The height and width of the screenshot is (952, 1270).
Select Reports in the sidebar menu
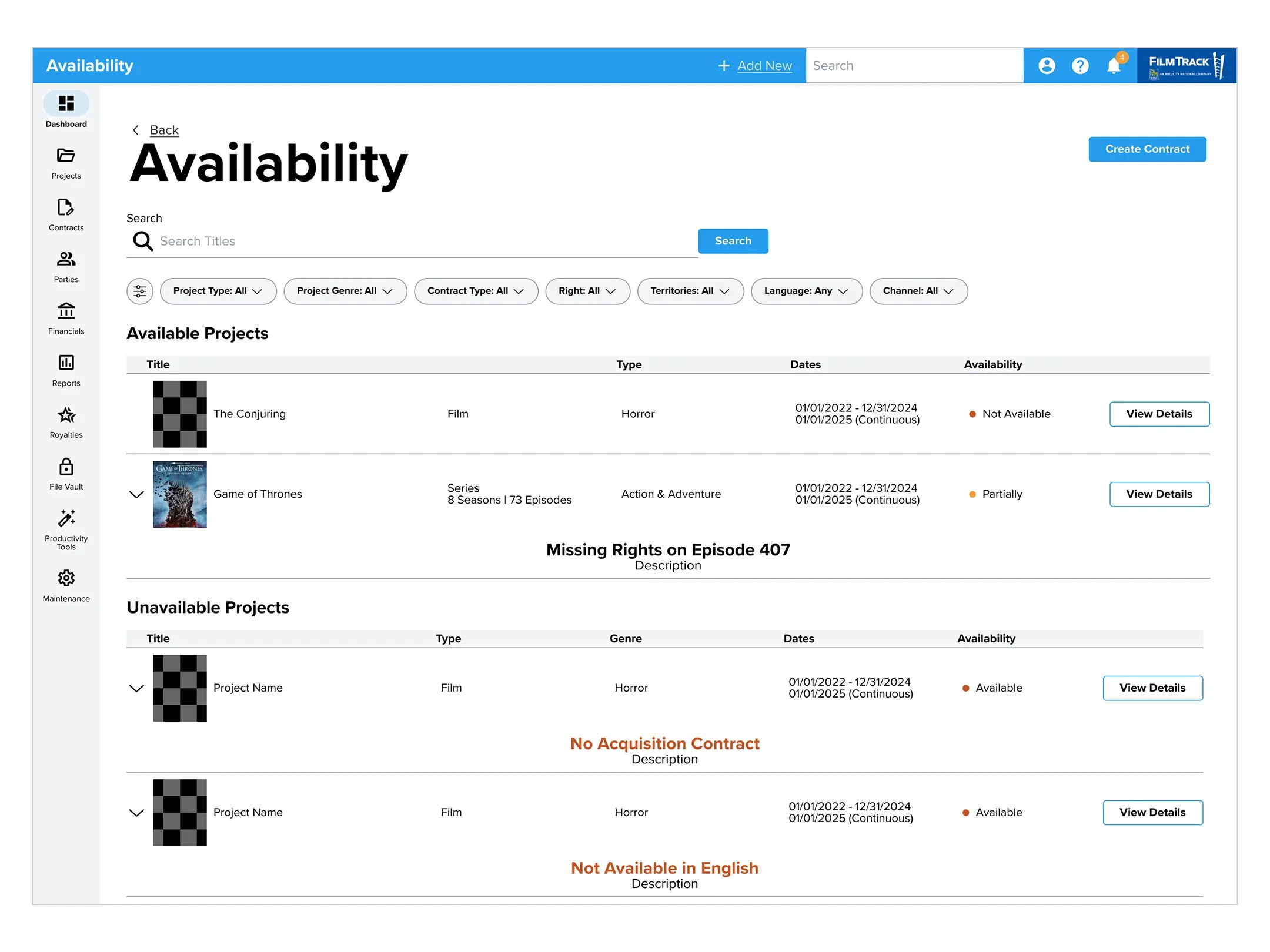pyautogui.click(x=66, y=370)
